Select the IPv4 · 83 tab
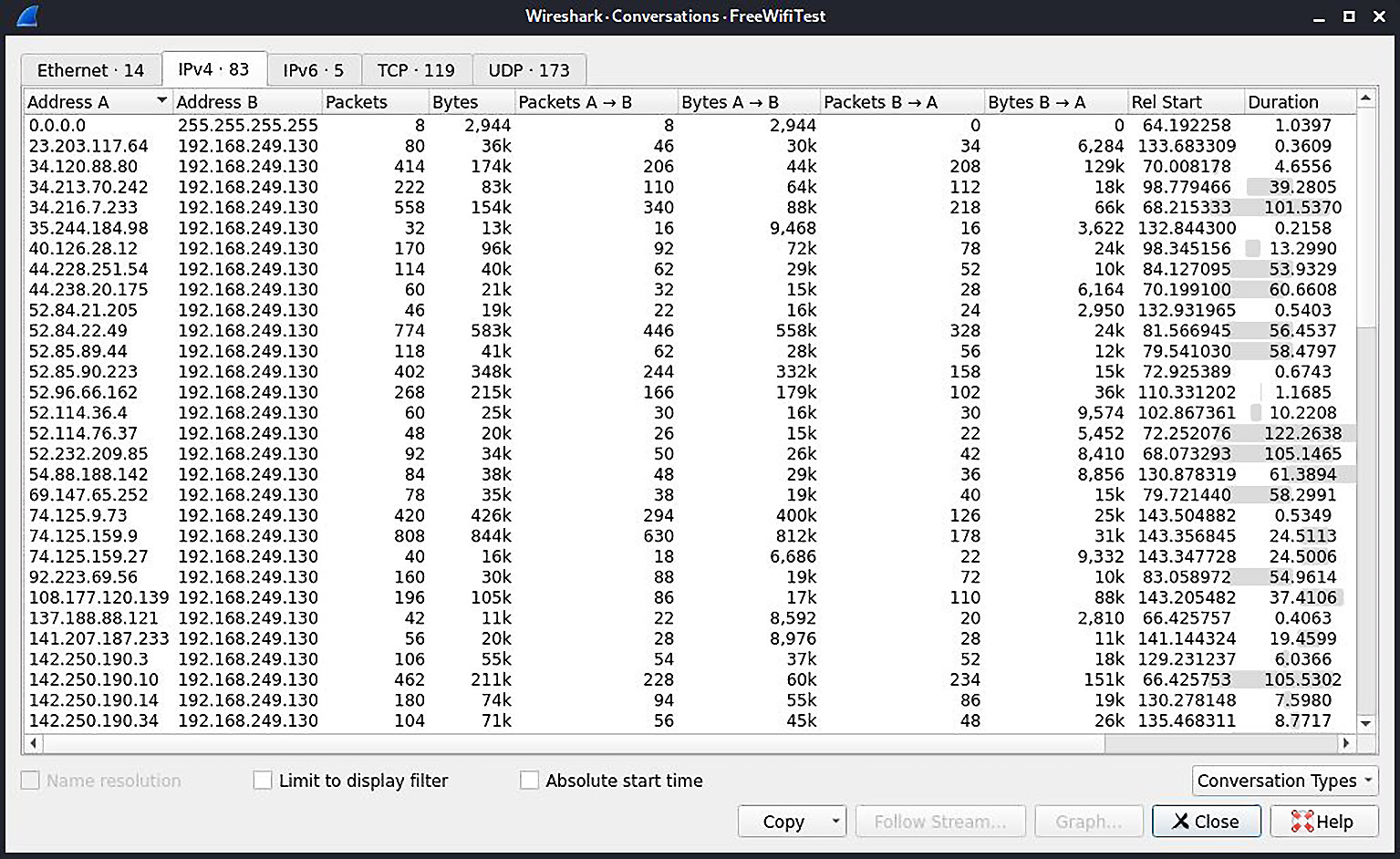1400x859 pixels. 214,69
